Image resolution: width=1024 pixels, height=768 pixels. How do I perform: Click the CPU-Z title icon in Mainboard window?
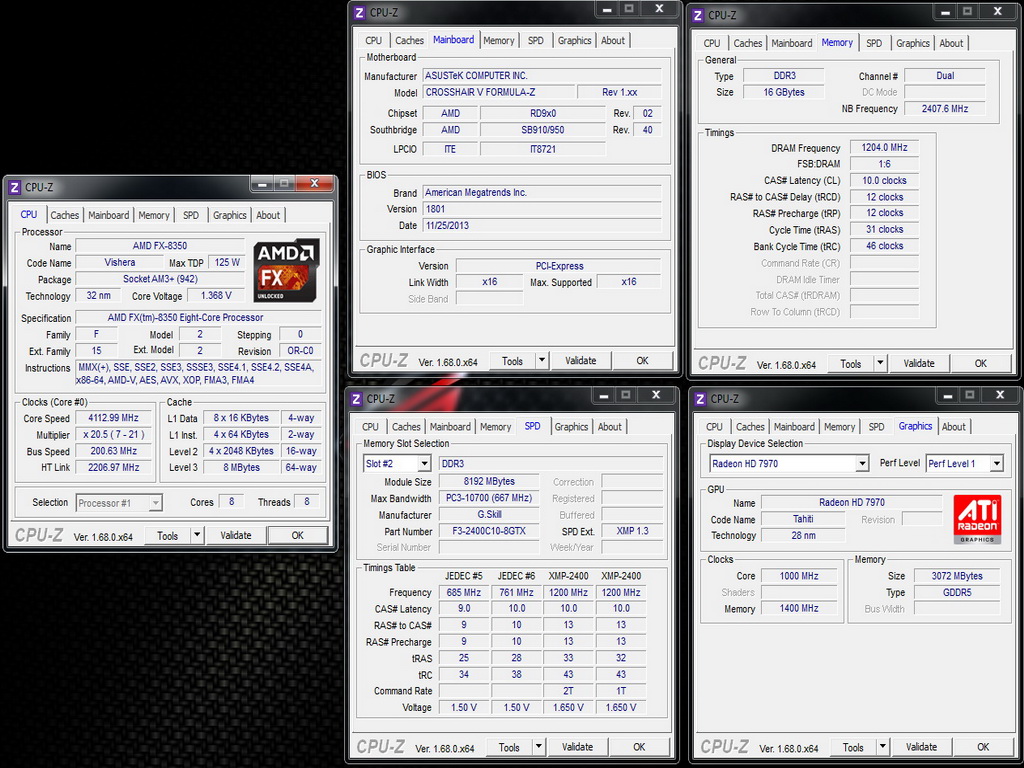click(x=360, y=12)
